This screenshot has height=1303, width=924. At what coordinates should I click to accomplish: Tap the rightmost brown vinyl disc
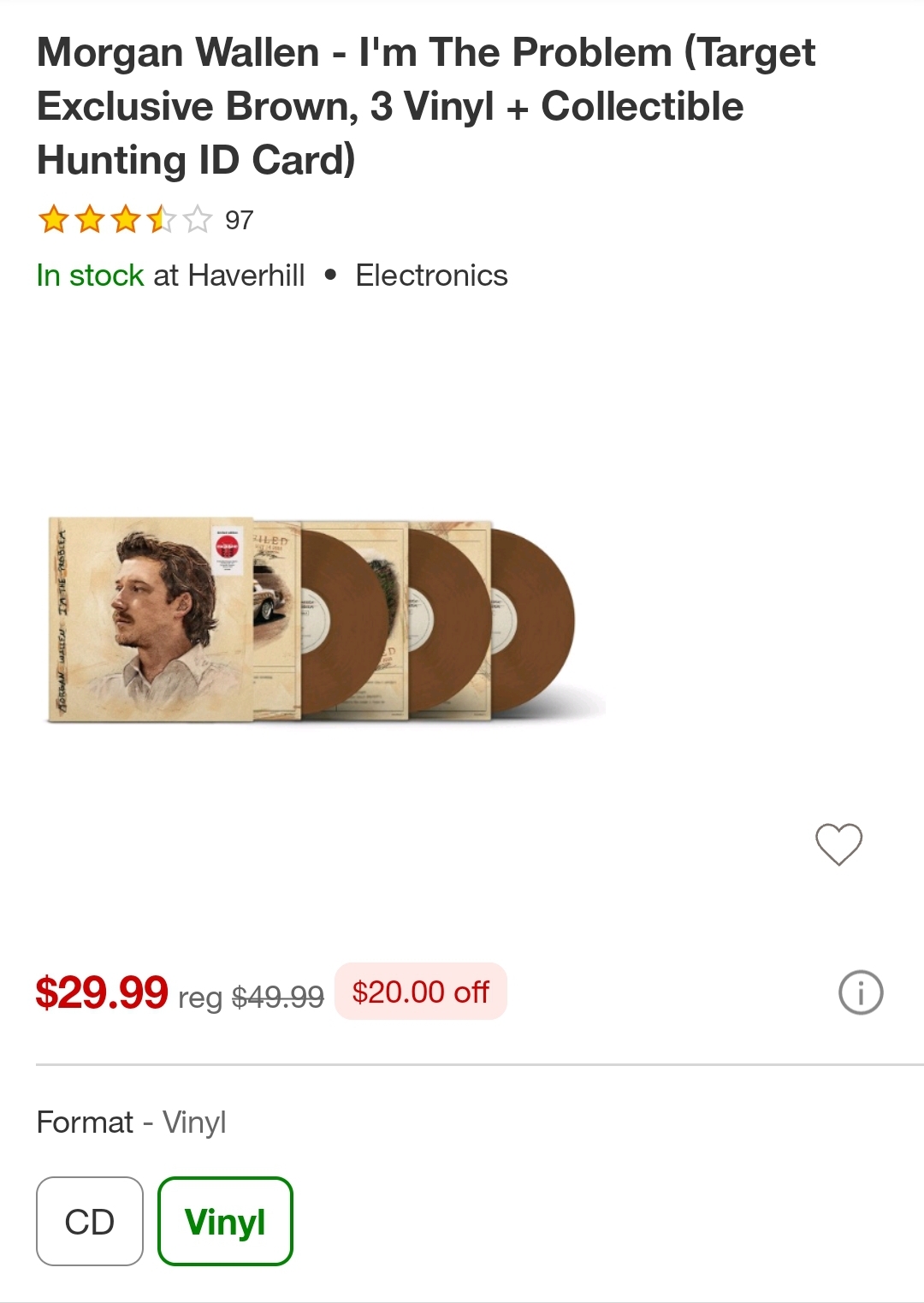pos(539,623)
